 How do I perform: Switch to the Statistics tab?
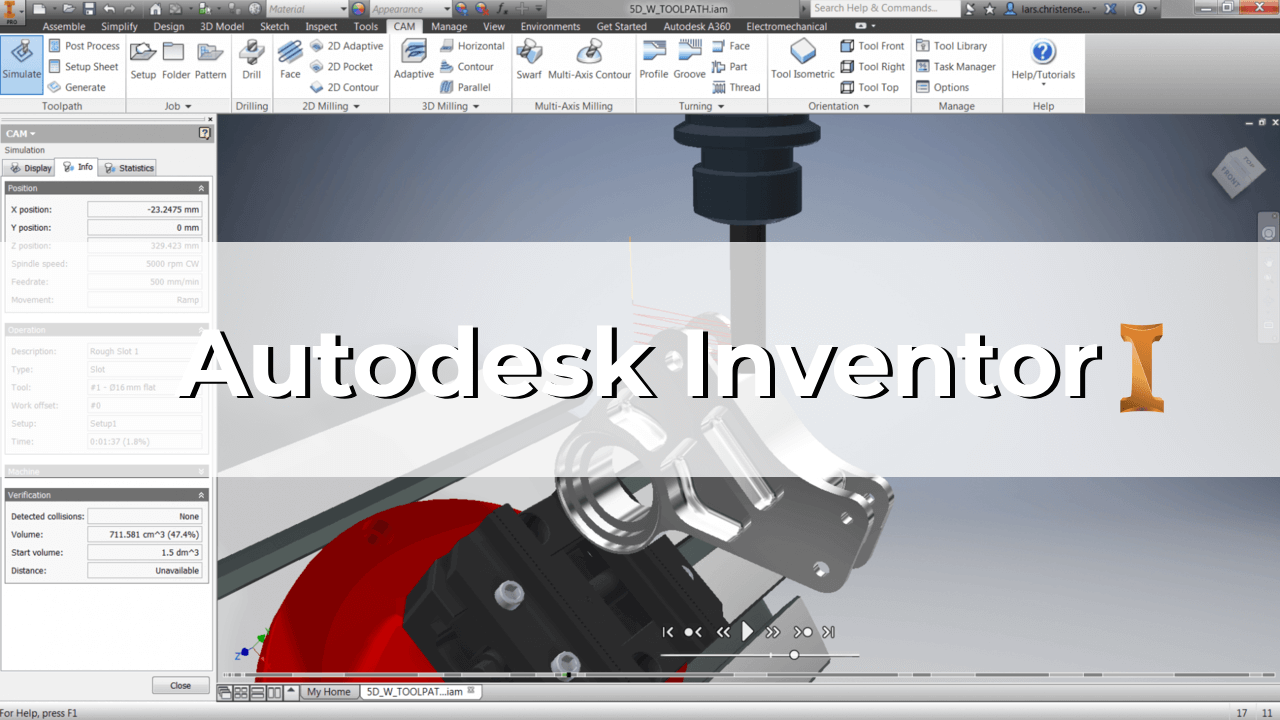pos(128,168)
